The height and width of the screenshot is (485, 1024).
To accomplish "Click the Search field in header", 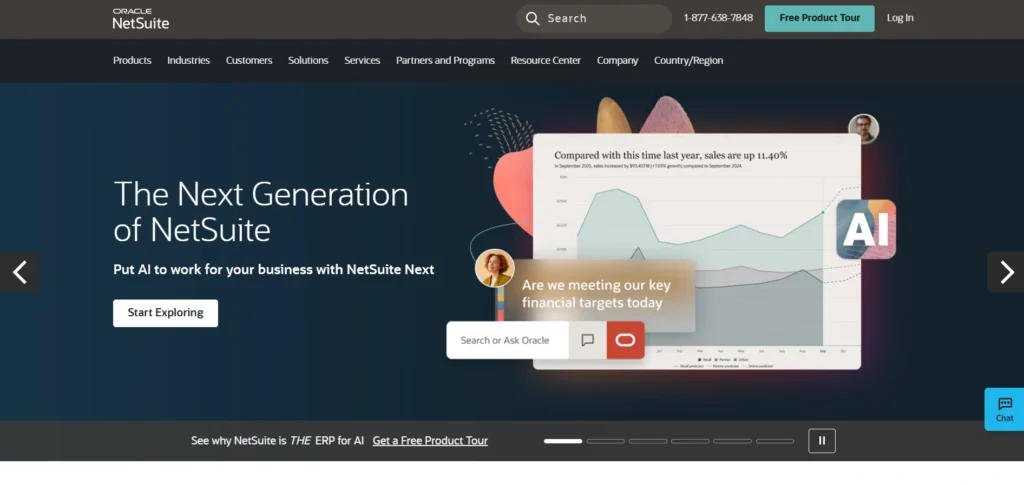I will tap(594, 18).
